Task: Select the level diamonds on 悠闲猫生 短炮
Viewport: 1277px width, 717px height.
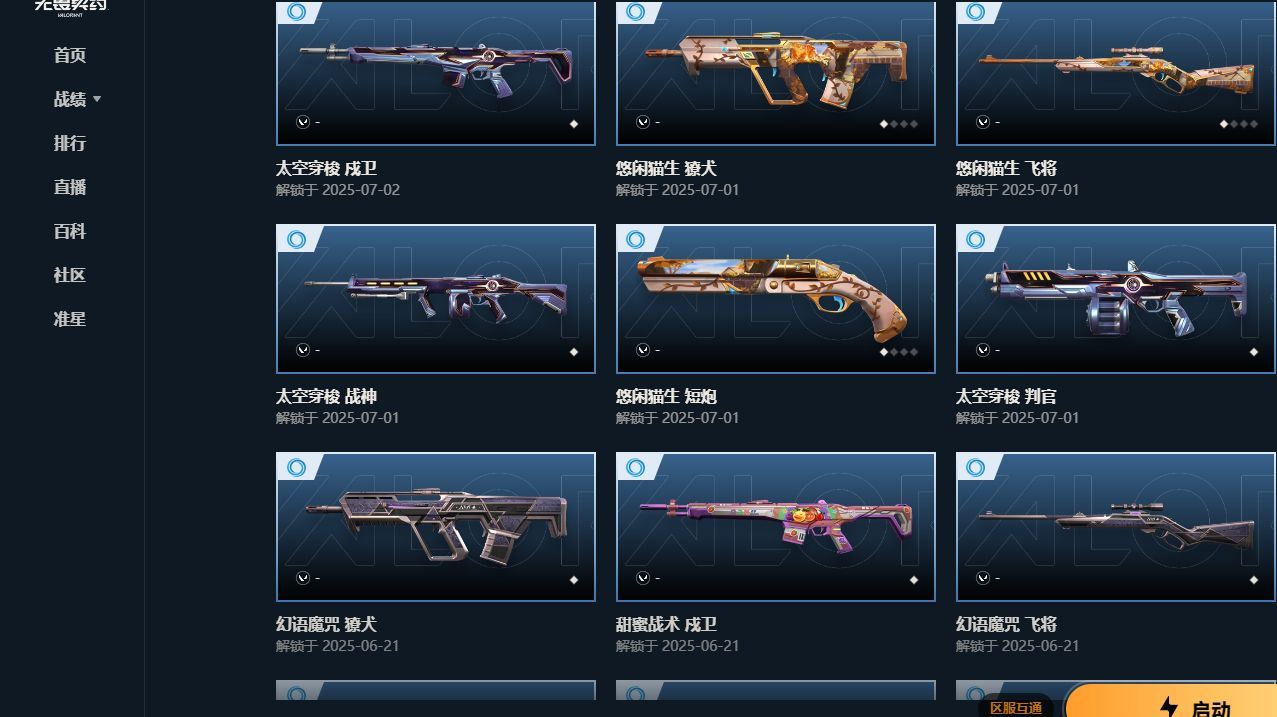Action: click(x=898, y=352)
